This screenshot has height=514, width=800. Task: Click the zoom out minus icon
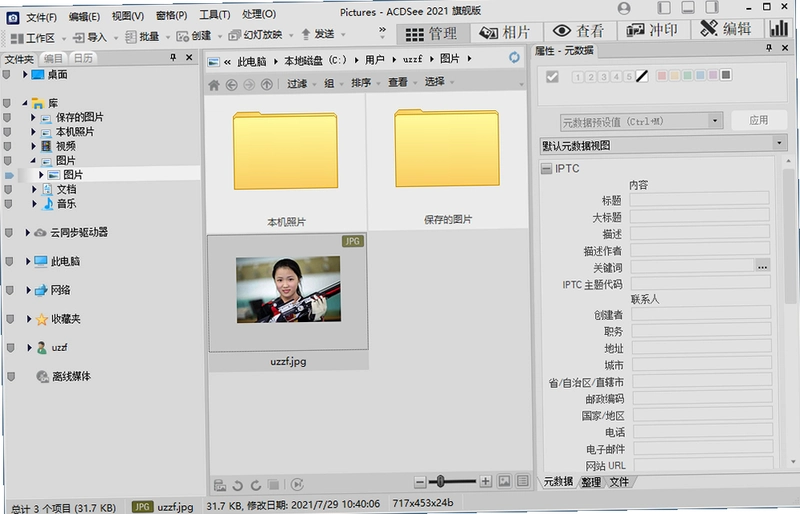(420, 481)
